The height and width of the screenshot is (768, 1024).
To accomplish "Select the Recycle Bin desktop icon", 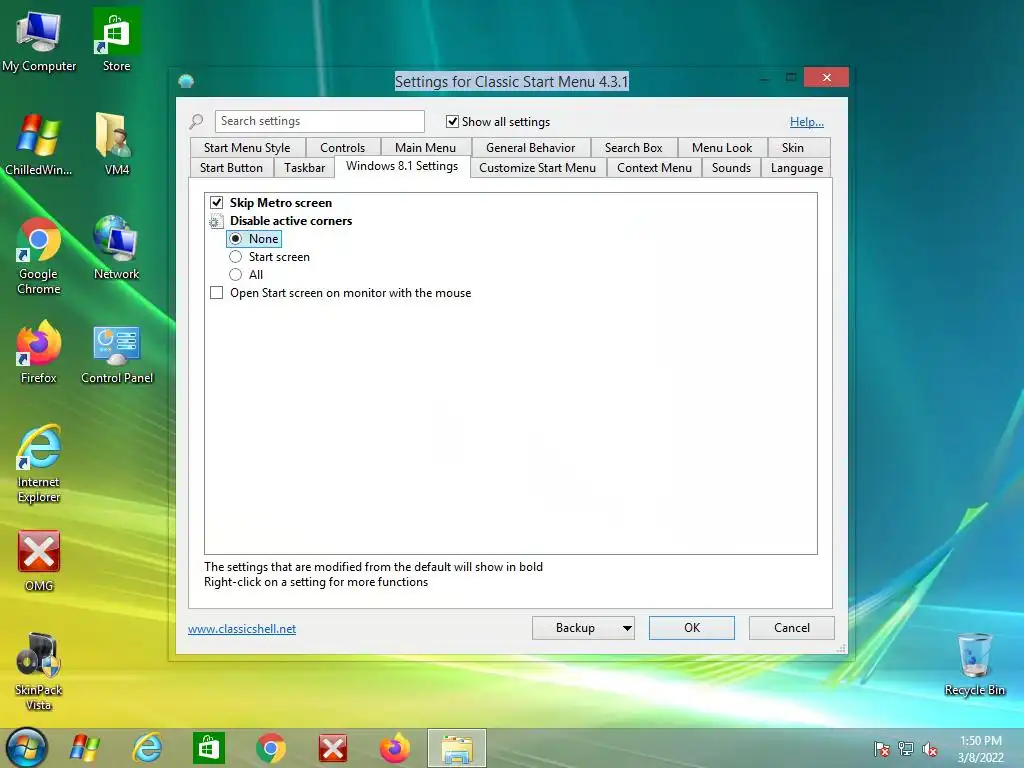I will [974, 664].
